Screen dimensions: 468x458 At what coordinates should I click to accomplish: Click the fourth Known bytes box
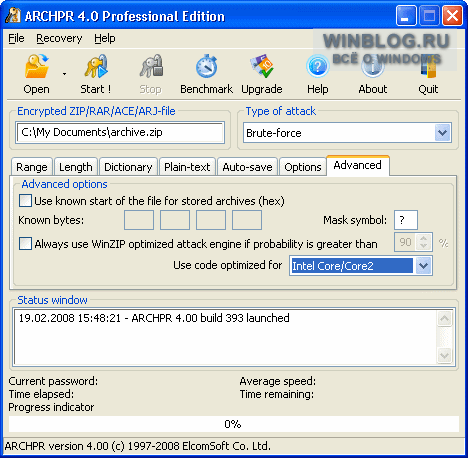pos(247,220)
